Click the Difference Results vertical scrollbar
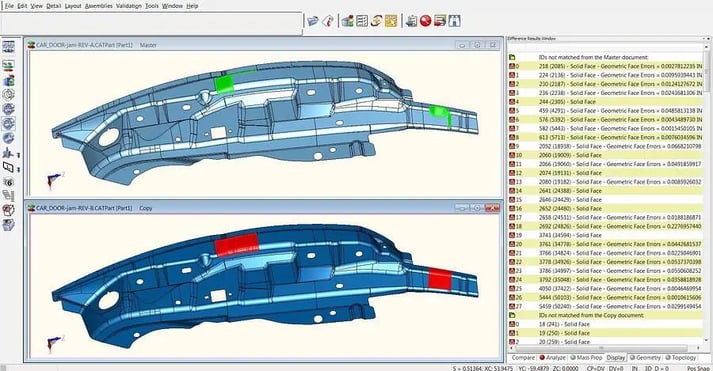The image size is (713, 371). [x=707, y=193]
